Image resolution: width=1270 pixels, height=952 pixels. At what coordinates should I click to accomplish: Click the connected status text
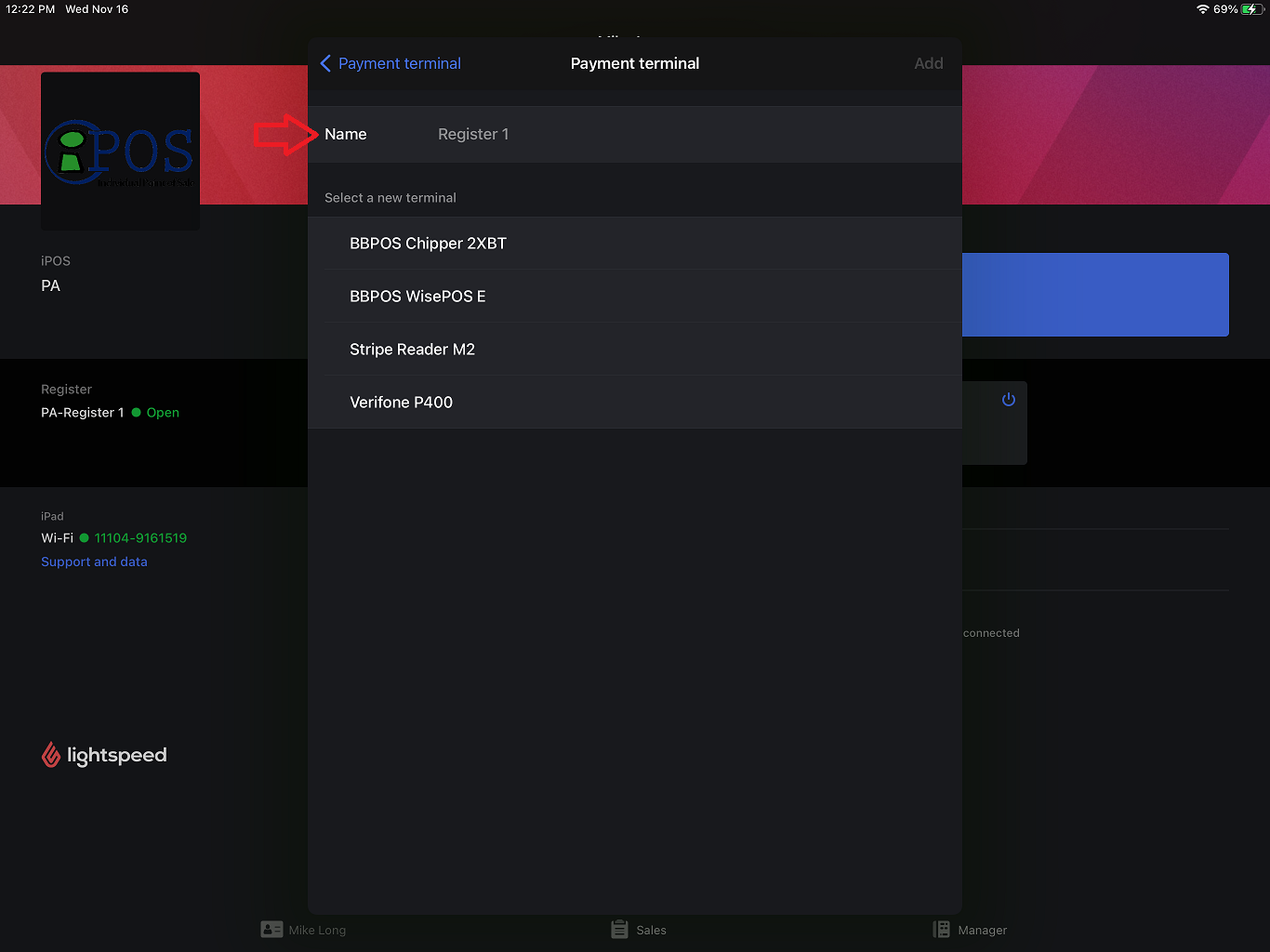coord(991,633)
